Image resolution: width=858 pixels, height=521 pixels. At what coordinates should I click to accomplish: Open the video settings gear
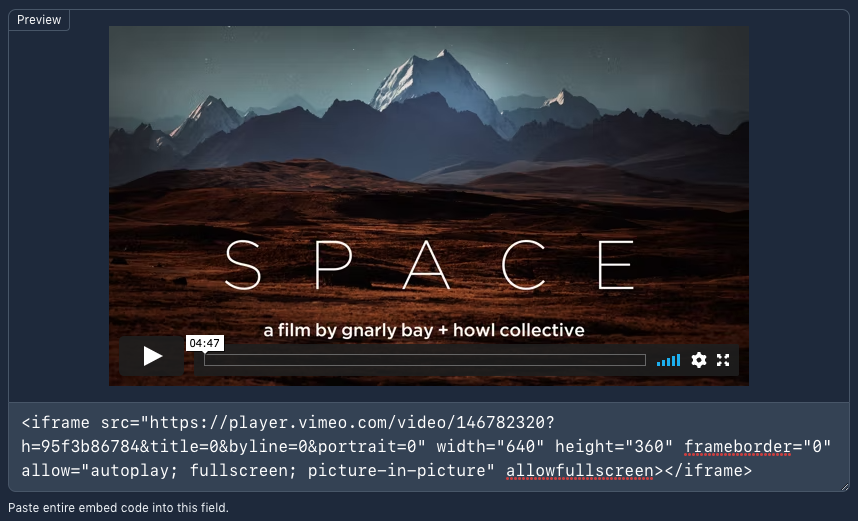(698, 360)
